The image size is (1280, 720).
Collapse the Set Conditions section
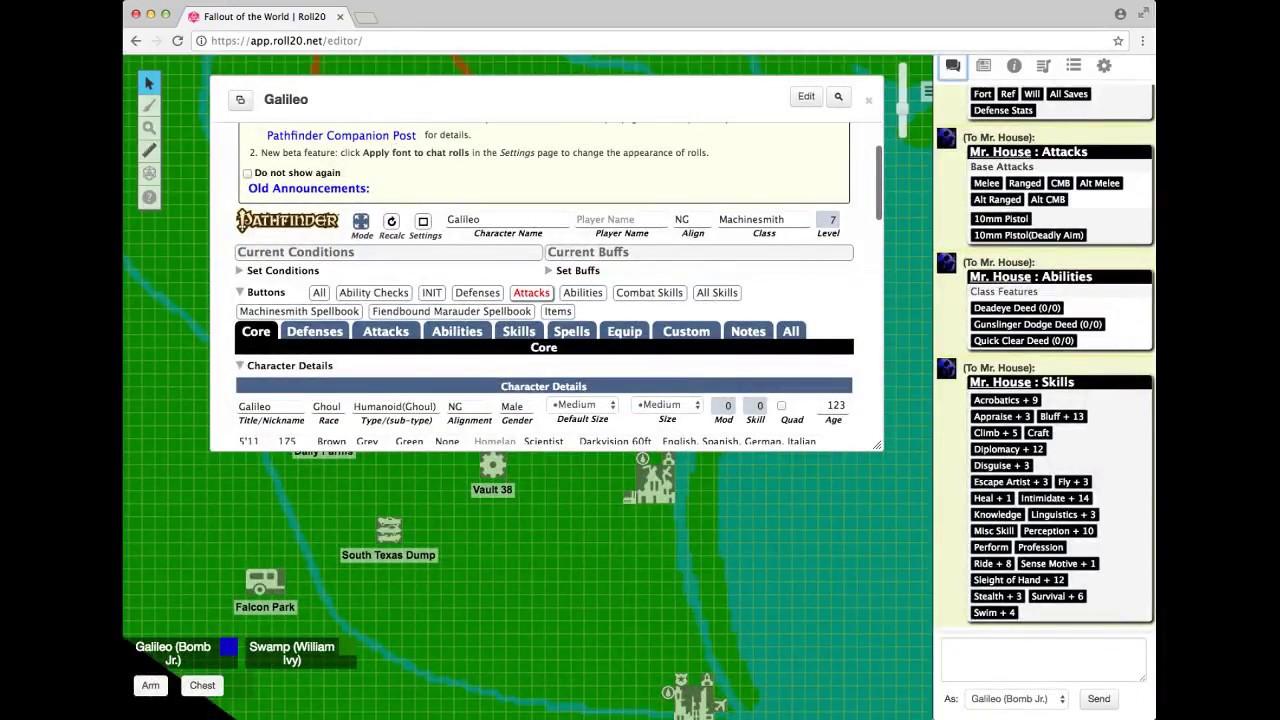[x=240, y=270]
